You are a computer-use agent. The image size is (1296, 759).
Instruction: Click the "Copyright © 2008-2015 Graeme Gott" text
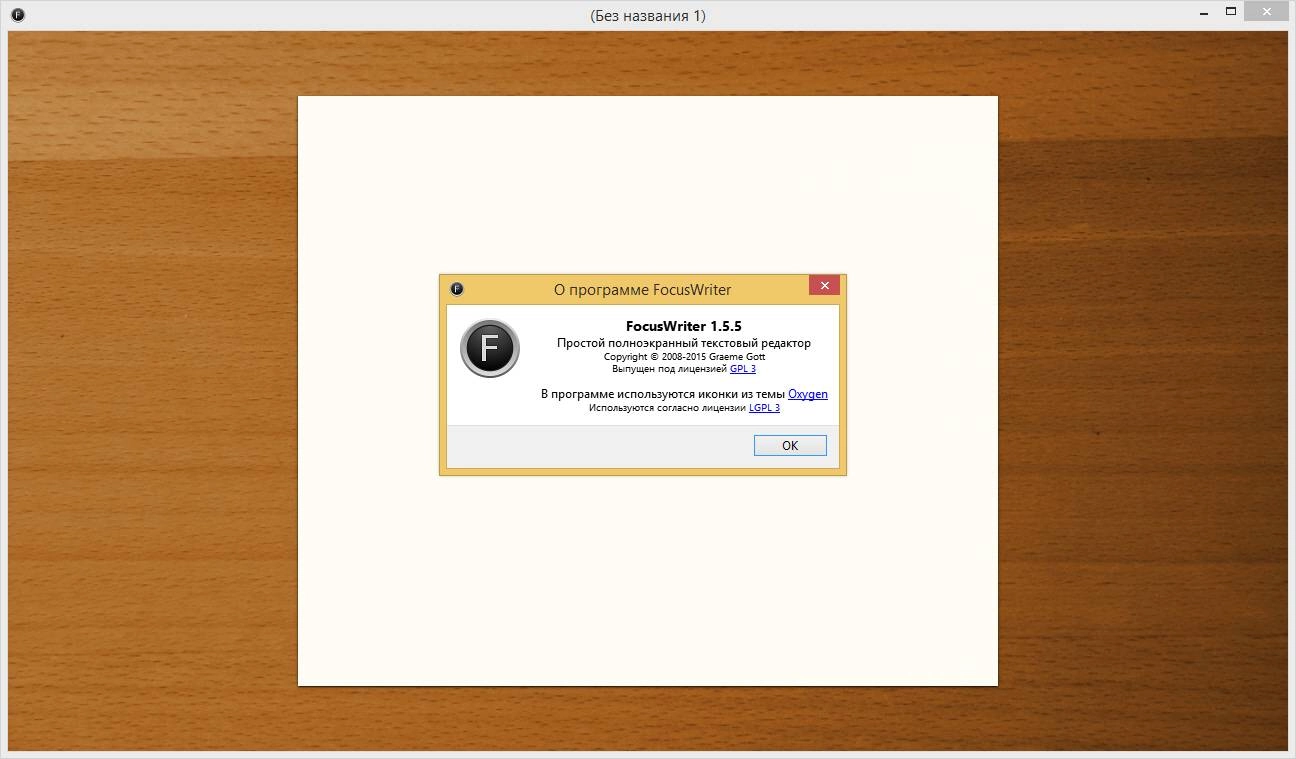(684, 356)
